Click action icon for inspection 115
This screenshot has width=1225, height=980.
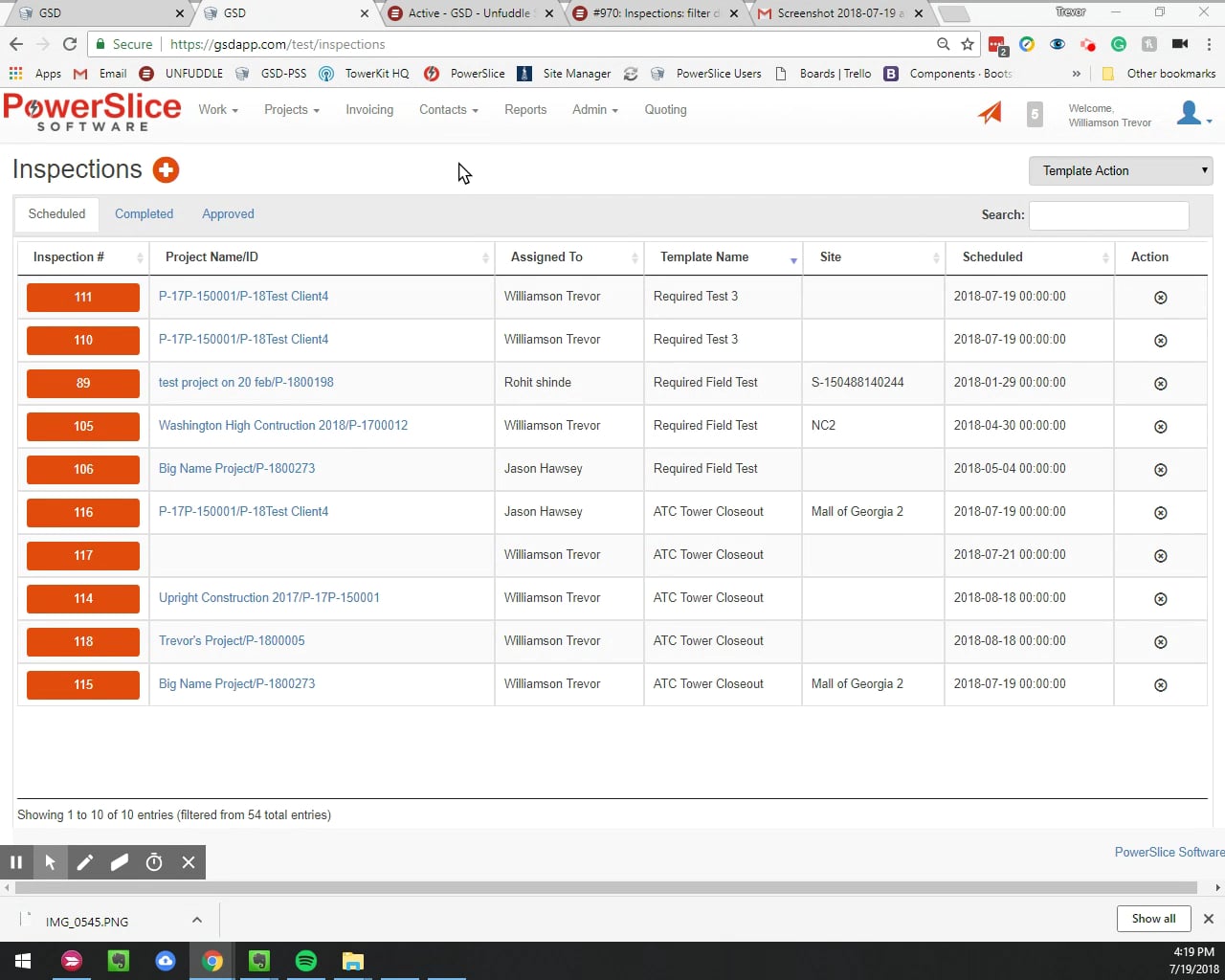pyautogui.click(x=1160, y=685)
